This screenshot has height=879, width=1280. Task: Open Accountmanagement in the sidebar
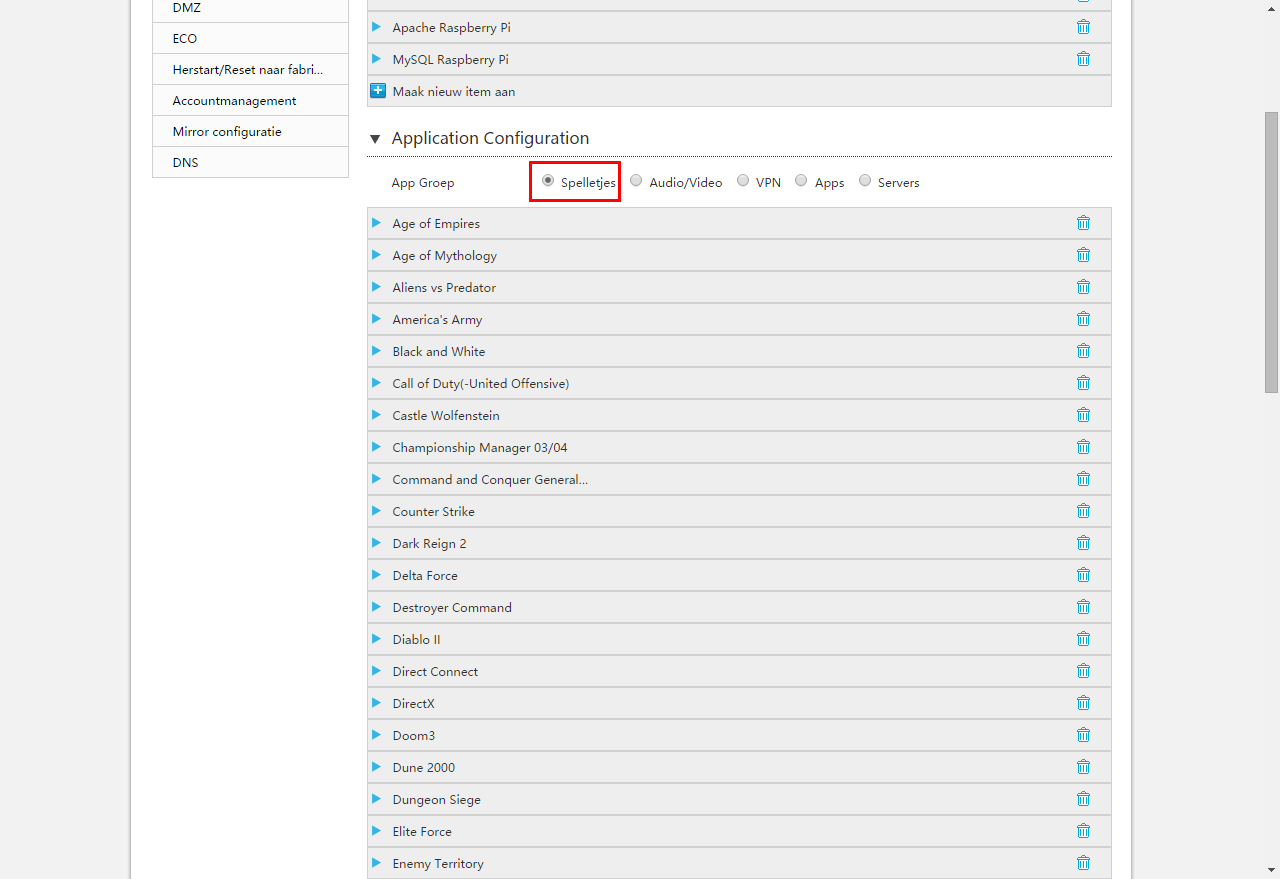(x=250, y=100)
